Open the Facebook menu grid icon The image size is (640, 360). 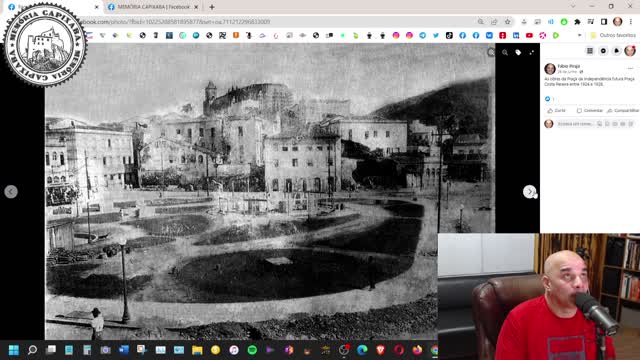590,51
